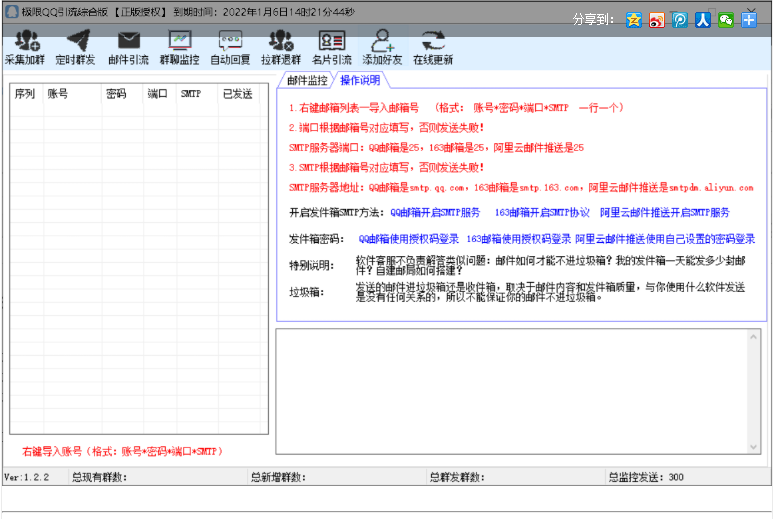Click instruction line 3.SMTP根据邮箱号对应填写

click(x=387, y=168)
